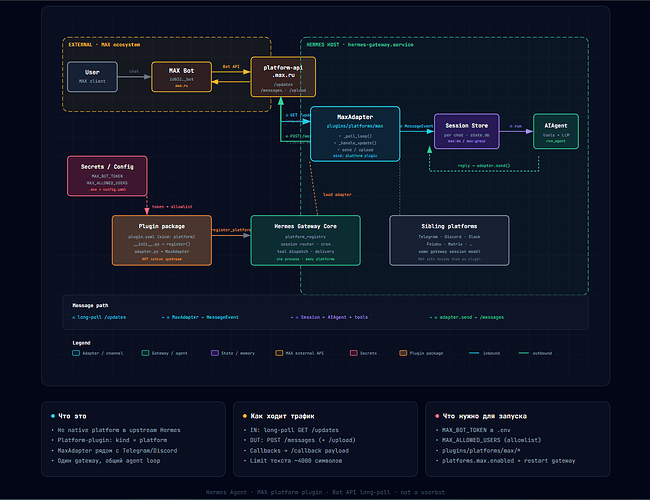Select the platform-api.max.ru node
650x500 pixels.
click(283, 77)
